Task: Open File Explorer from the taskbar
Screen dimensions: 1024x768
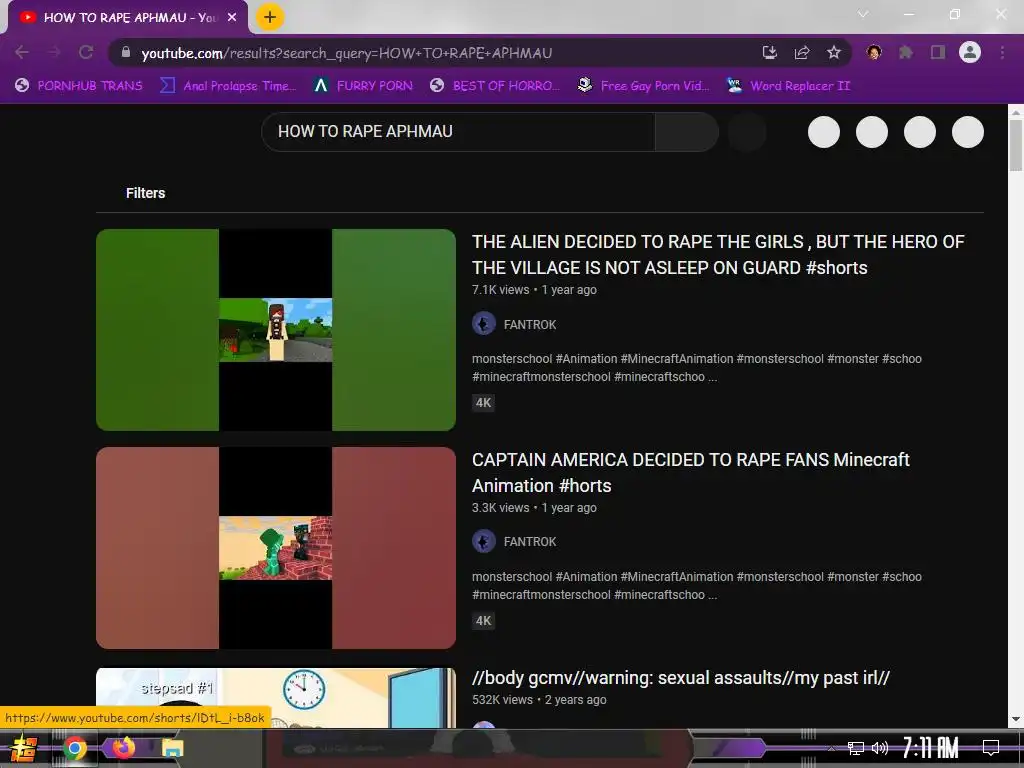Action: (172, 748)
